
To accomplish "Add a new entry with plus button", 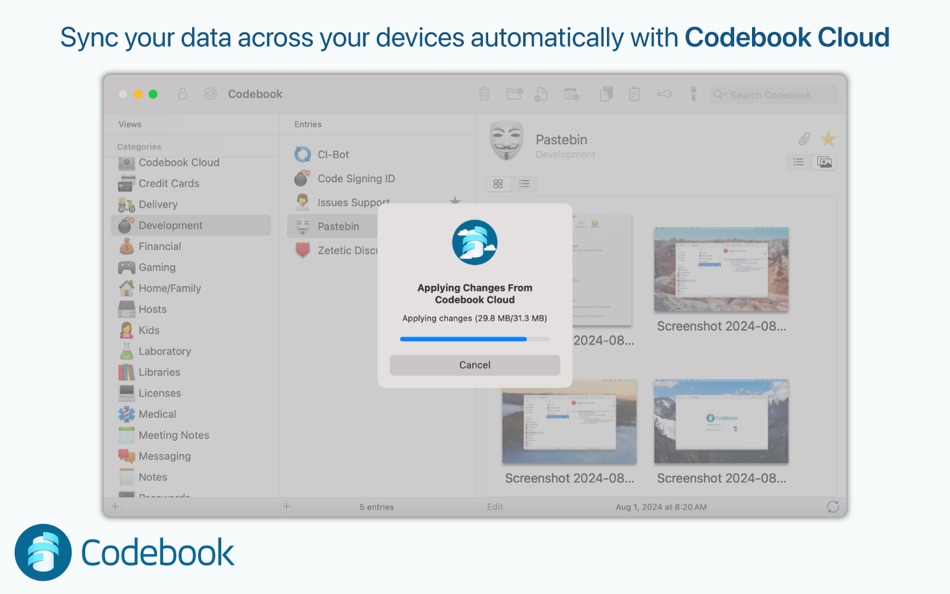I will 287,507.
